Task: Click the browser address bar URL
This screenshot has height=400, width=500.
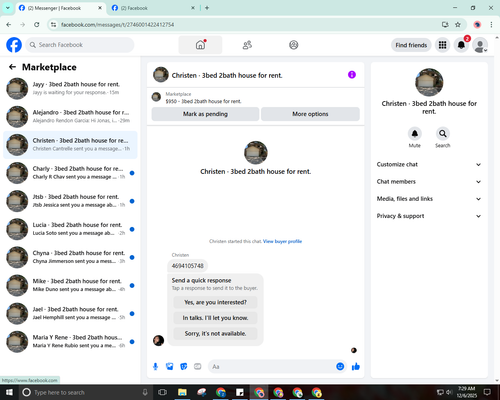Action: [118, 25]
